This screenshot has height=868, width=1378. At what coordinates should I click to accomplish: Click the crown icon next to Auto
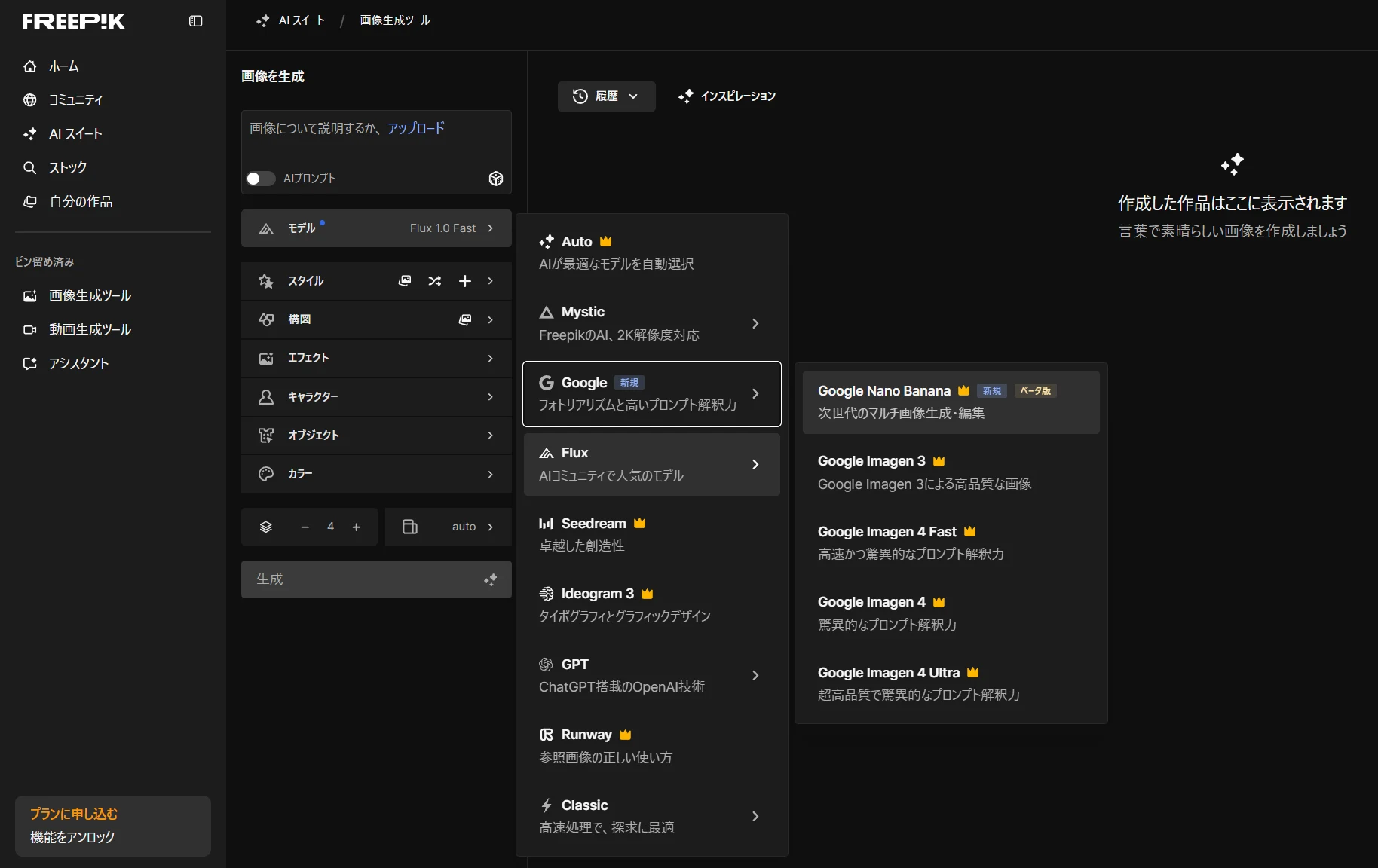(x=605, y=241)
